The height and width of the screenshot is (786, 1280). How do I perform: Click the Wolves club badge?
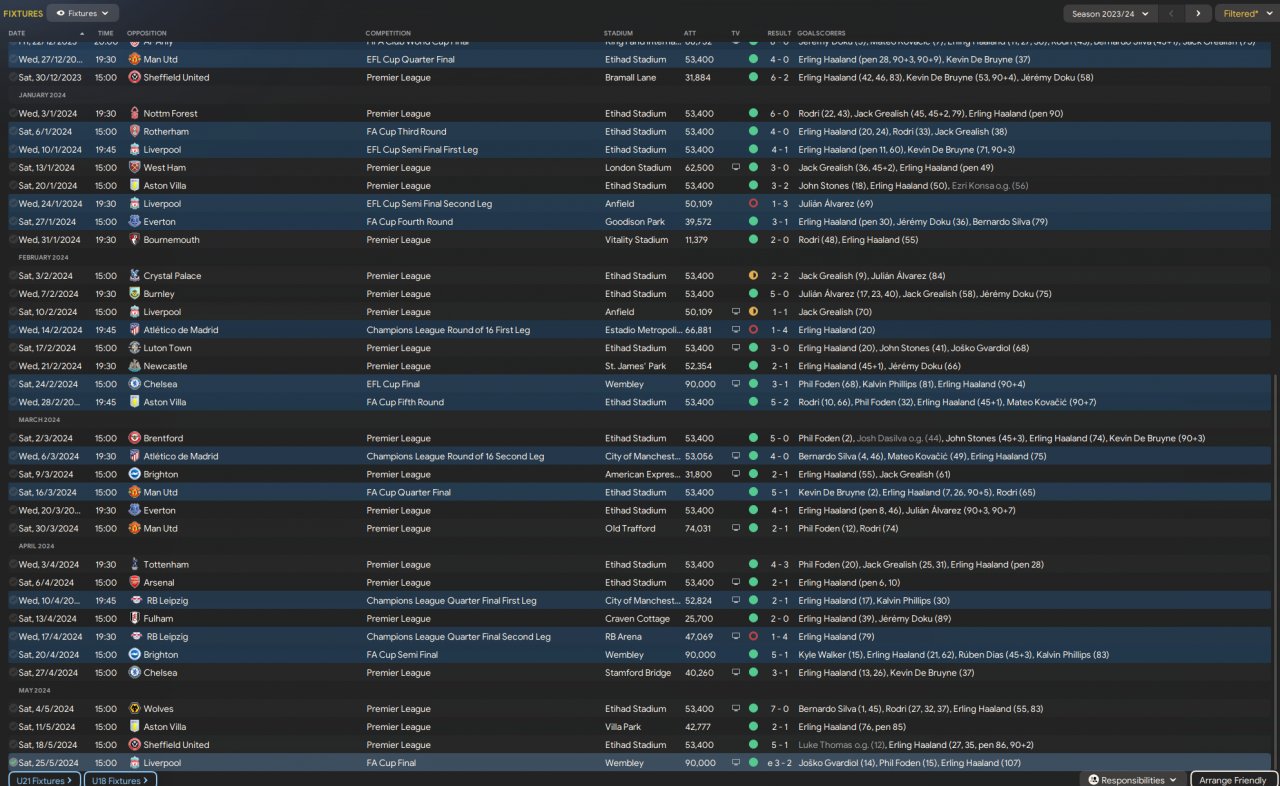point(134,709)
